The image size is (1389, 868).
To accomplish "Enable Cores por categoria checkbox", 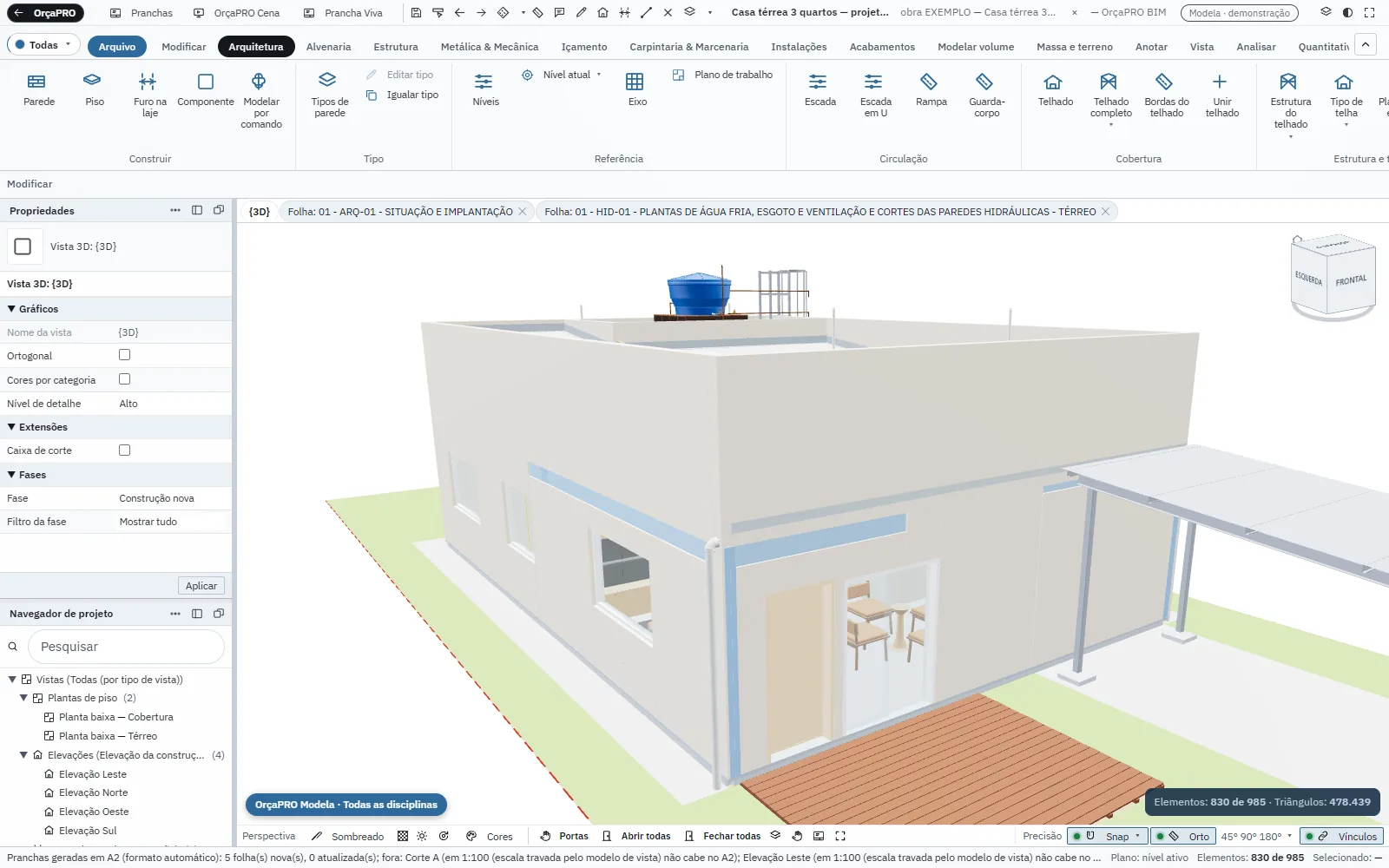I will (x=125, y=379).
